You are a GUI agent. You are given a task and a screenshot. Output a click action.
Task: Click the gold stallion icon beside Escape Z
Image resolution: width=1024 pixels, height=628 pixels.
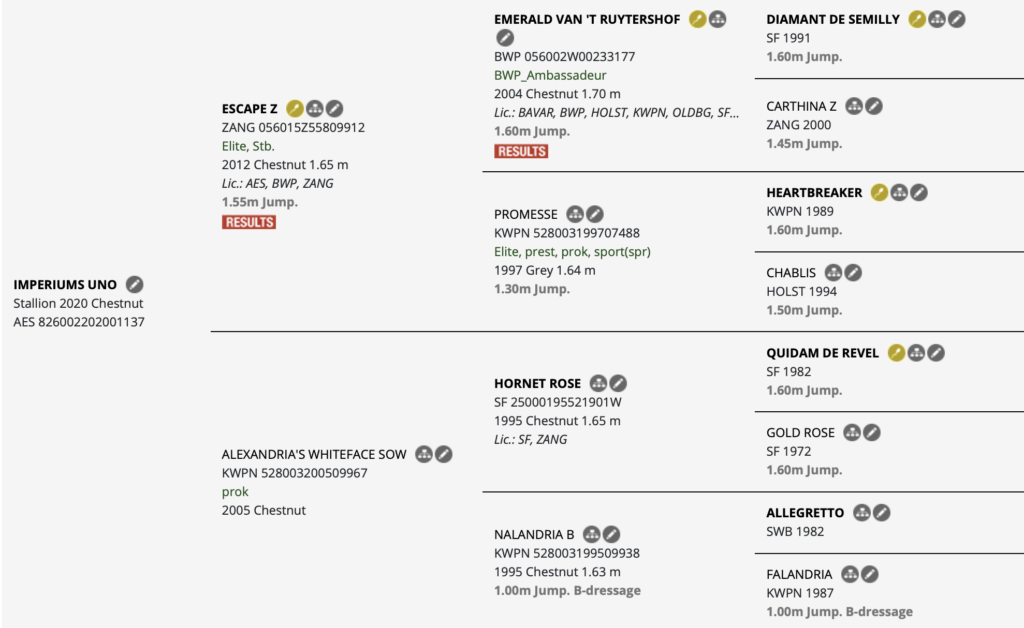295,108
